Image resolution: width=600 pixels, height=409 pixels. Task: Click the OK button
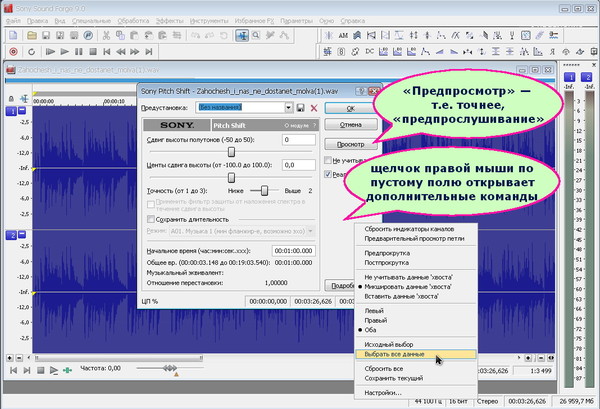coord(351,108)
